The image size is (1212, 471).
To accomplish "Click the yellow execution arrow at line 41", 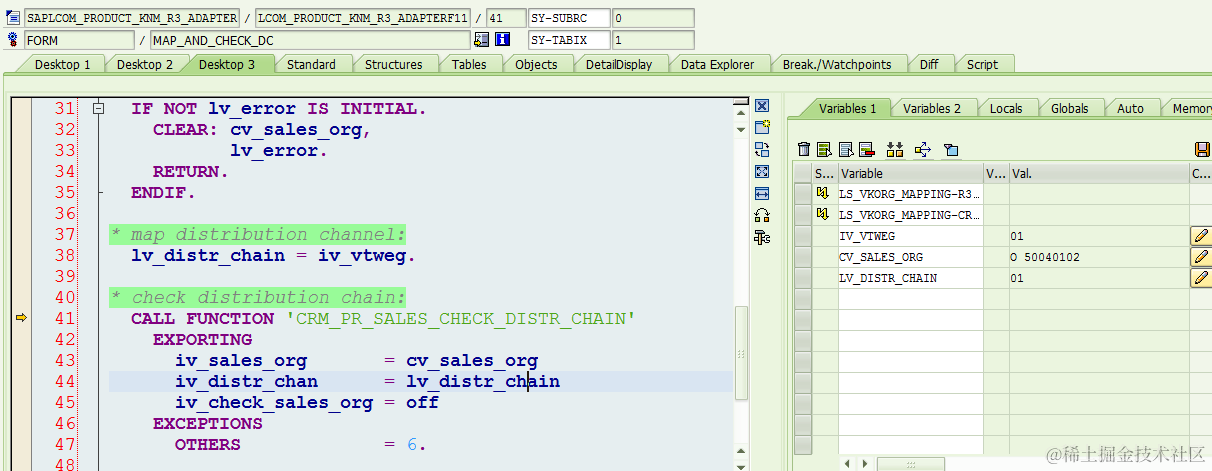I will click(21, 318).
